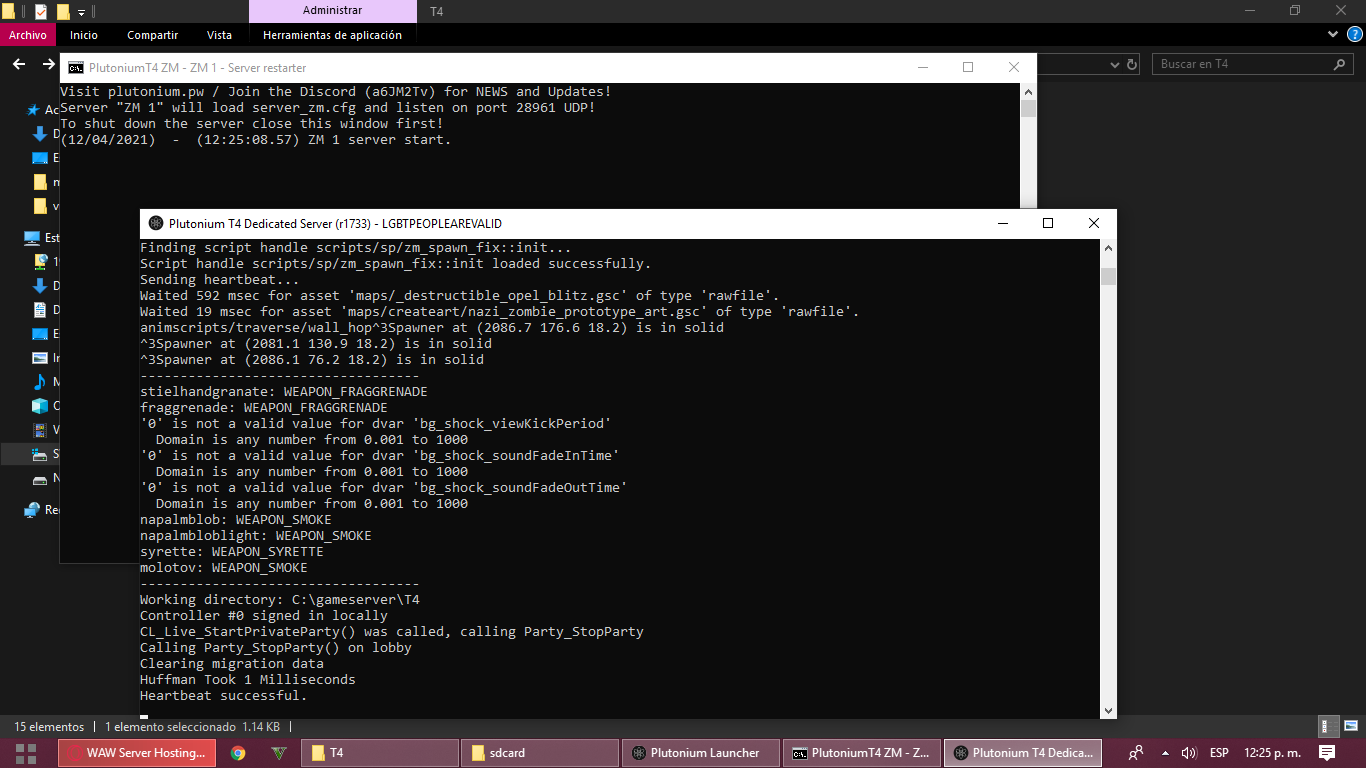Switch to PlutoniumT4 ZM taskbar button

[862, 753]
